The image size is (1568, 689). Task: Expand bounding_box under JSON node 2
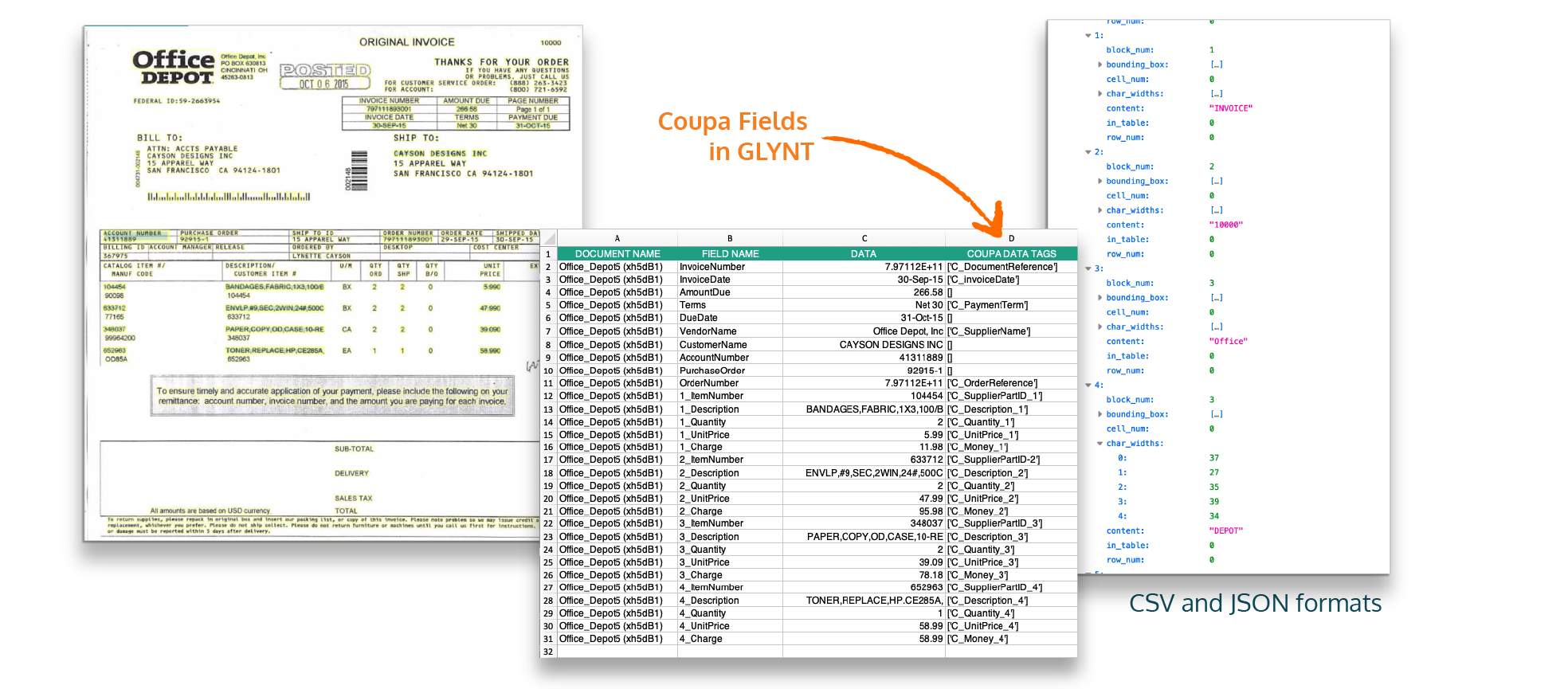click(1100, 182)
